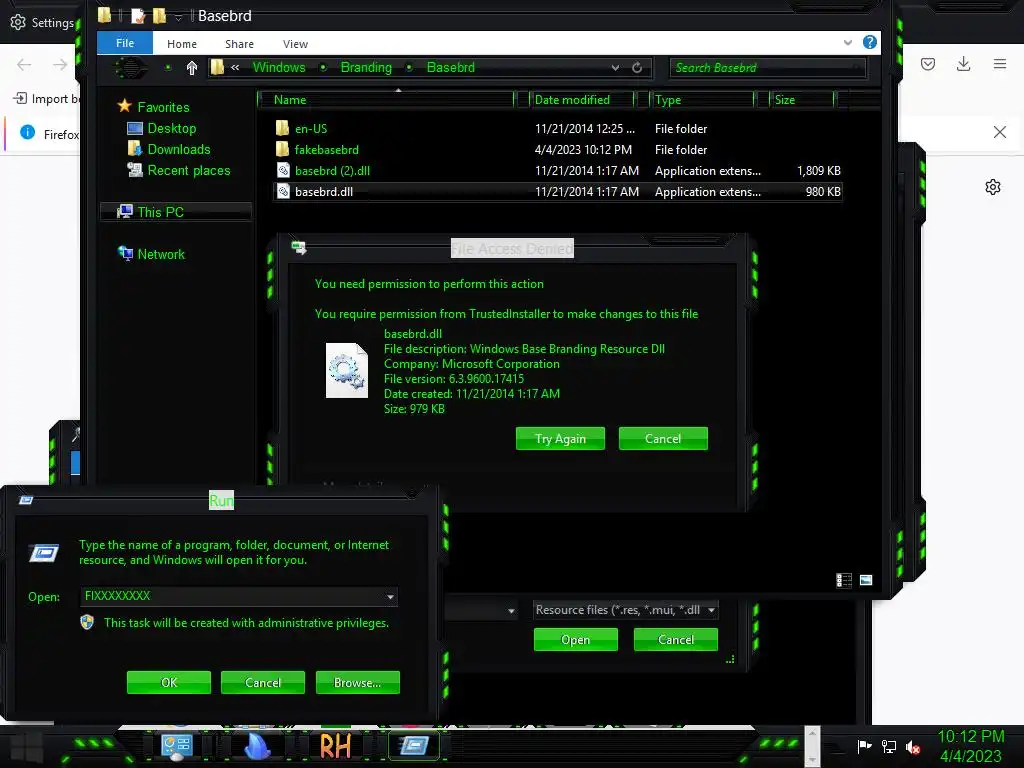
Task: Click OK in the Run dialog
Action: [168, 682]
